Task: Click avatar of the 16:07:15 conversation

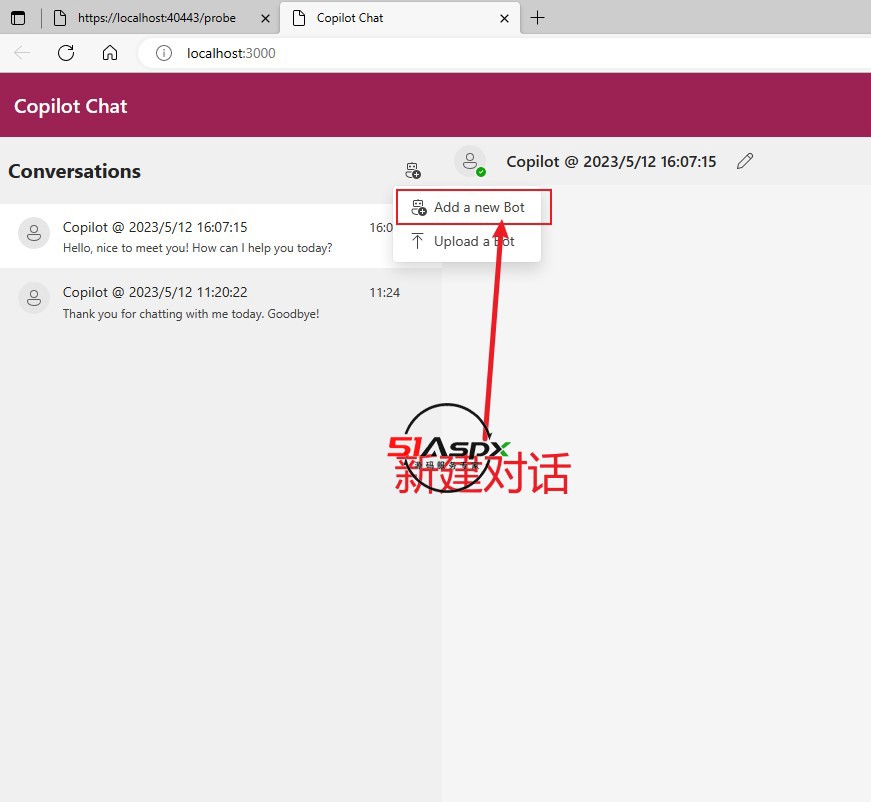Action: [34, 233]
